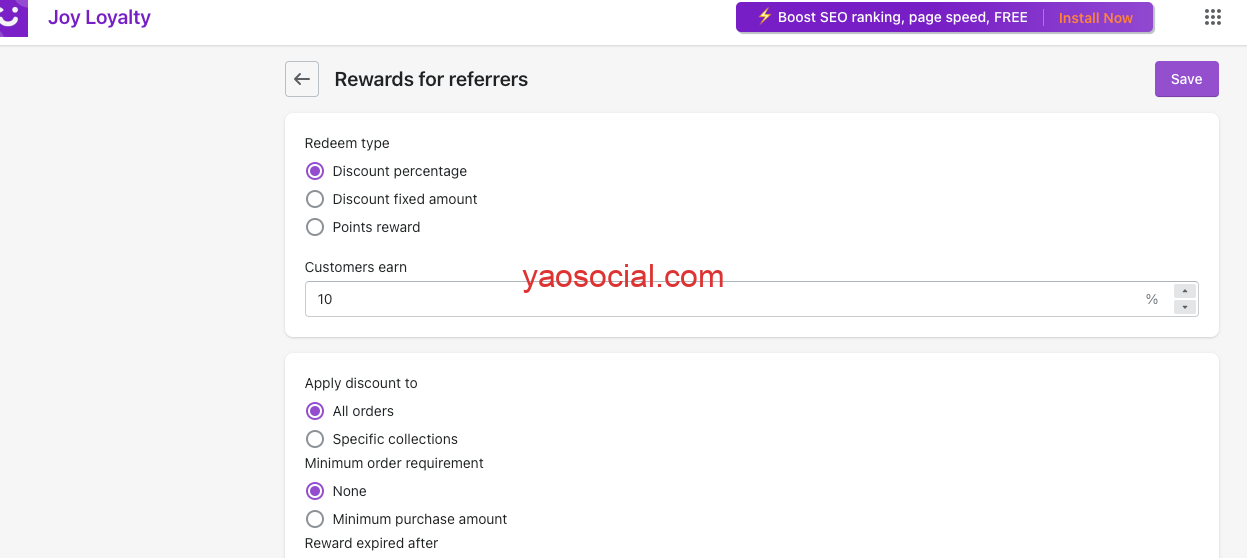Set minimum order requirement to None
This screenshot has width=1247, height=558.
click(x=315, y=491)
